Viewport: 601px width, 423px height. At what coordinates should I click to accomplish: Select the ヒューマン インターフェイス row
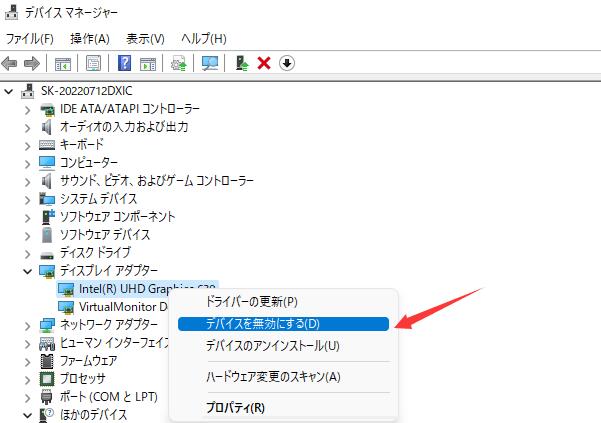[x=114, y=343]
